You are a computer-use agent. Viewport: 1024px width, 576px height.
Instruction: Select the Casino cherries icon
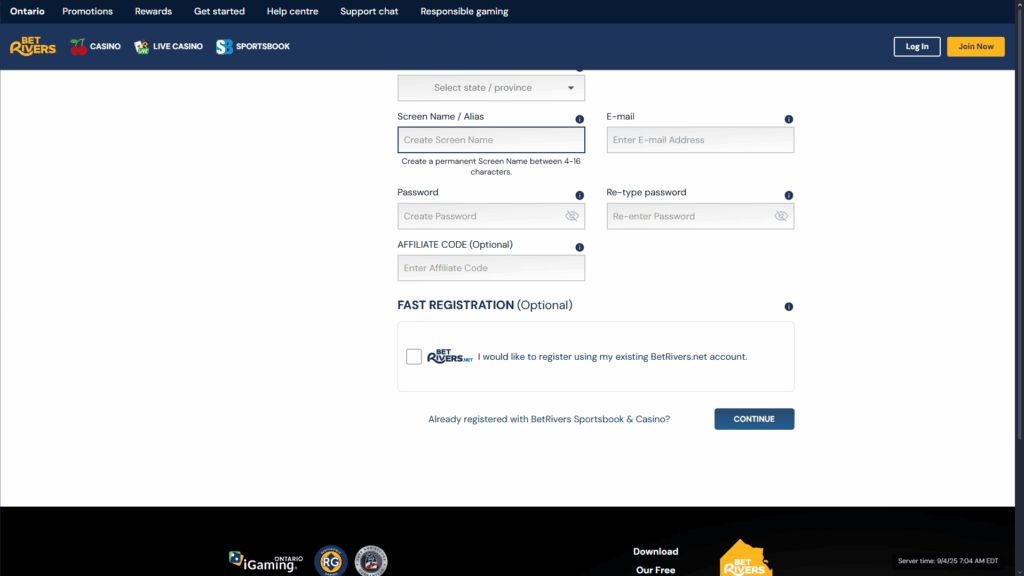[77, 45]
